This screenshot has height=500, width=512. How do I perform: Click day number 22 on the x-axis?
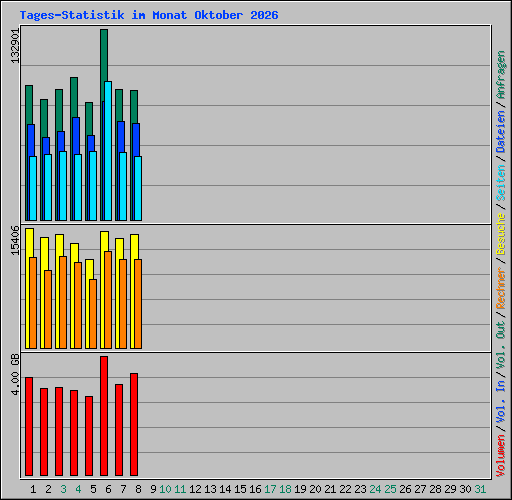coord(345,489)
